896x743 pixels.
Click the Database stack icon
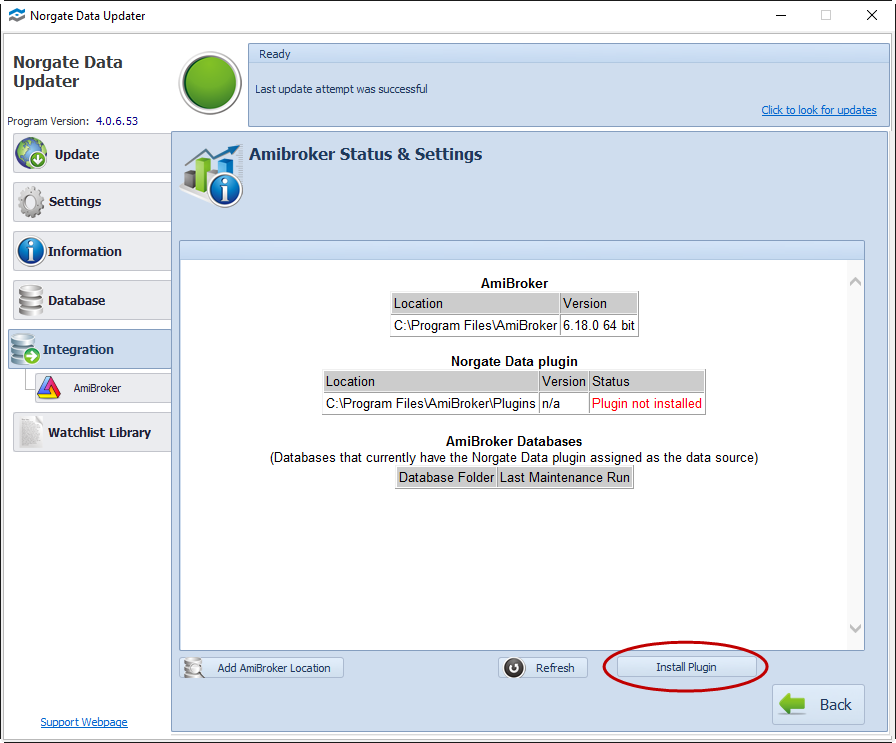coord(31,300)
